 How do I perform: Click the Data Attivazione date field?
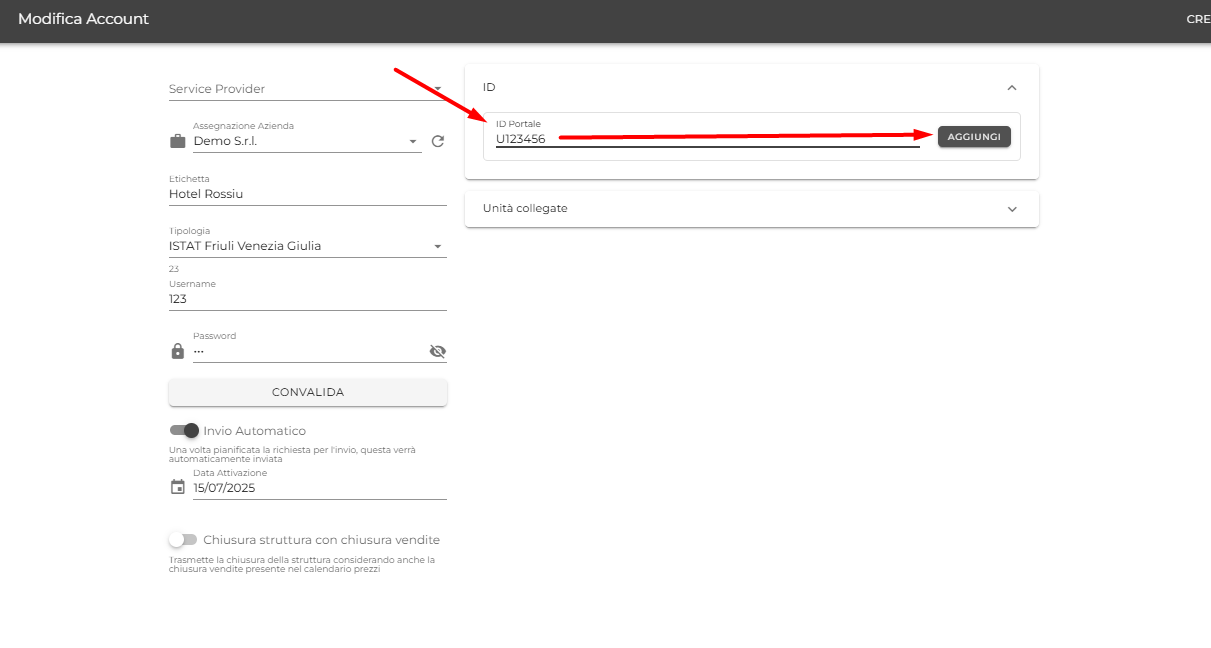(x=319, y=488)
